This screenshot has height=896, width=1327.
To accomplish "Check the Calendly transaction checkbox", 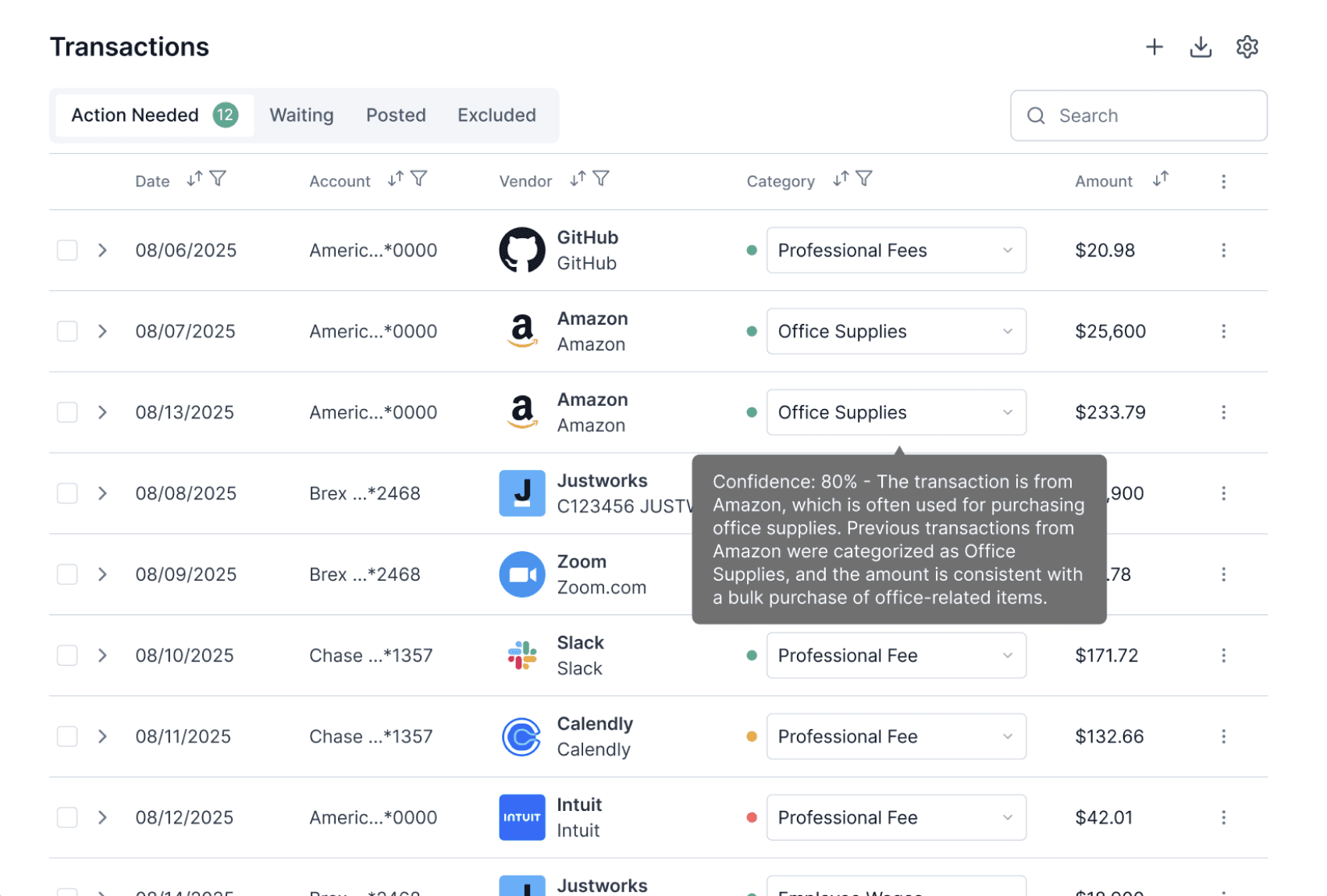I will pos(67,737).
